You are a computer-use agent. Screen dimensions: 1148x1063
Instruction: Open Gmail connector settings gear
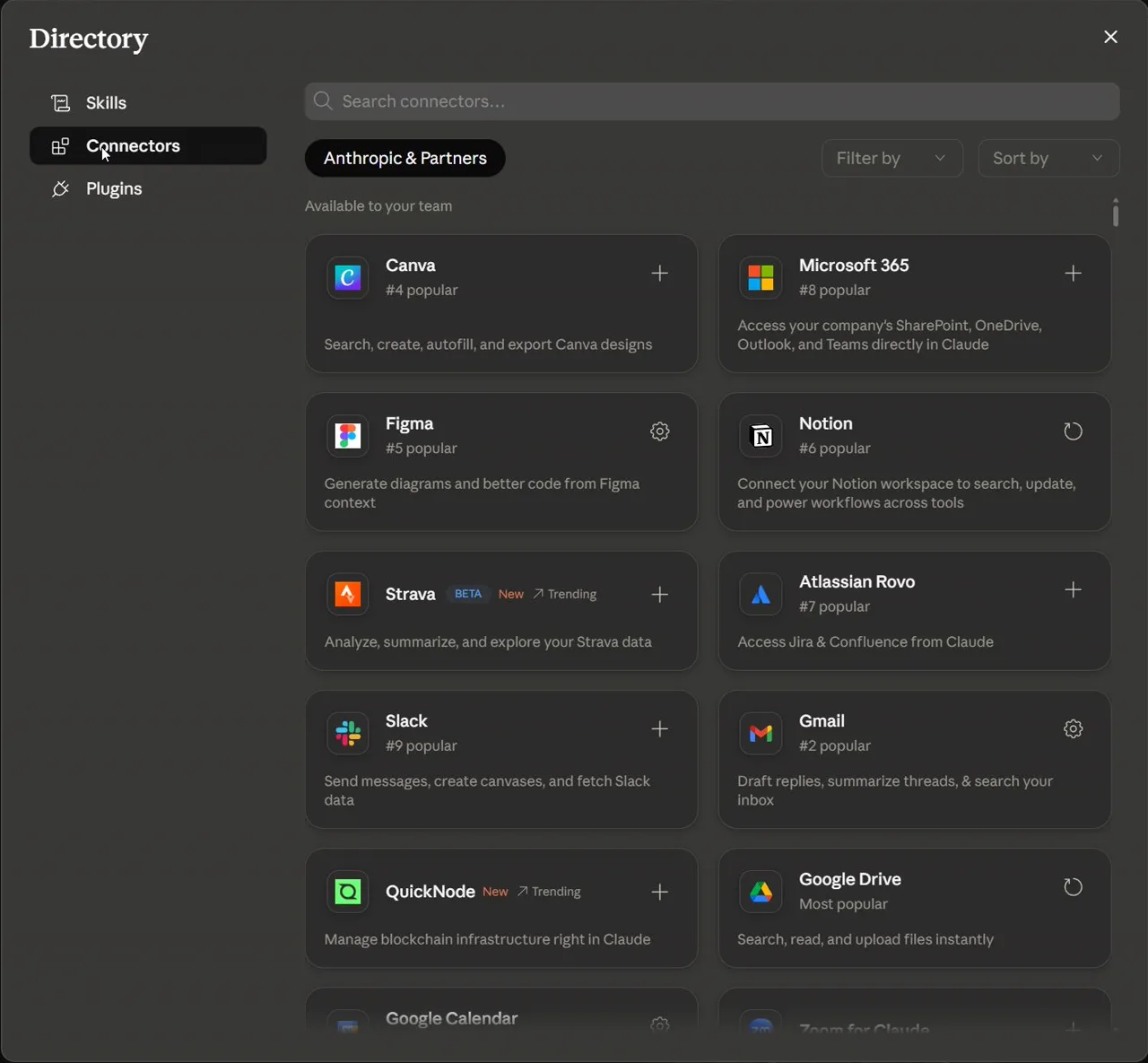click(1073, 728)
